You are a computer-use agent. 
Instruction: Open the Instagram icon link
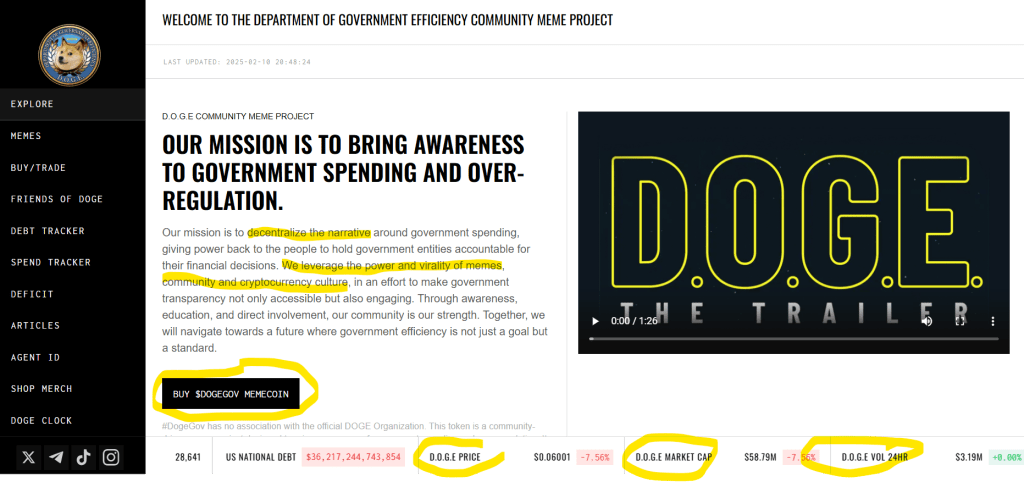(111, 457)
